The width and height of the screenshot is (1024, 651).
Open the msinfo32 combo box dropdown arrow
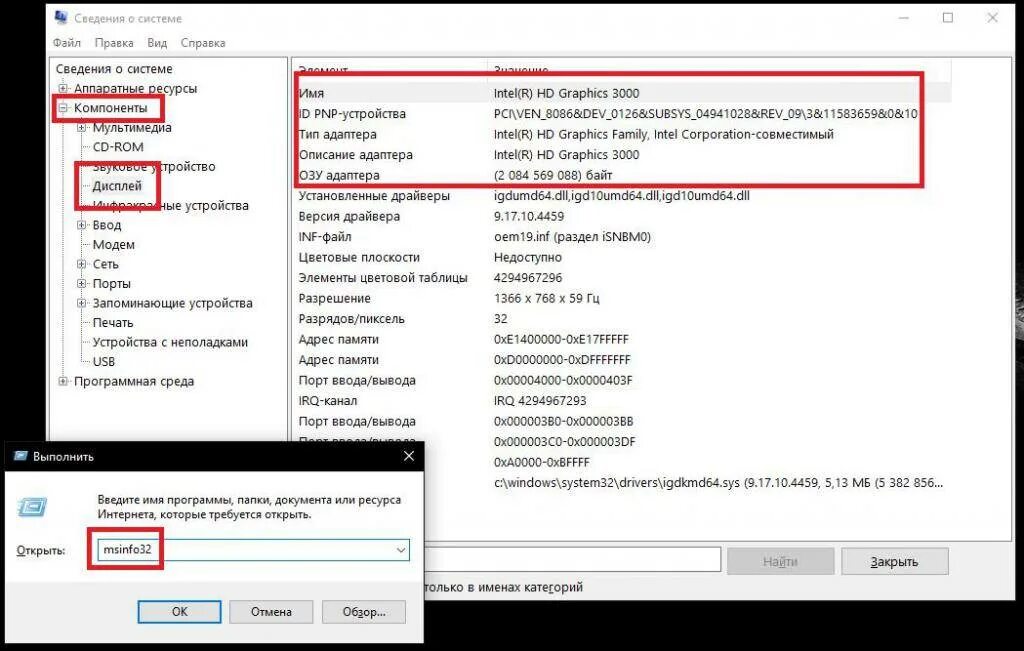(401, 550)
